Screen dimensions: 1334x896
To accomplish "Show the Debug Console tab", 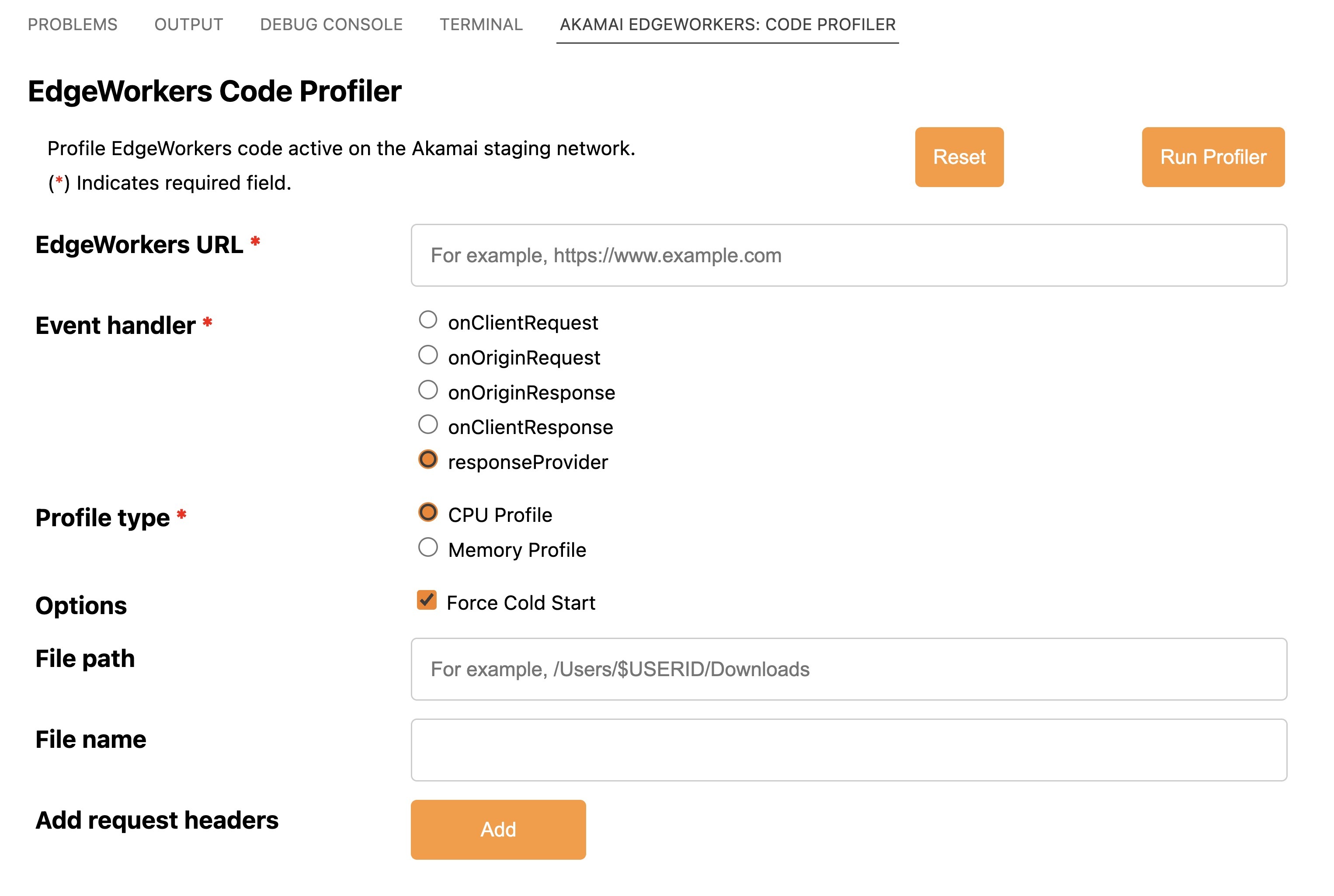I will (x=331, y=24).
